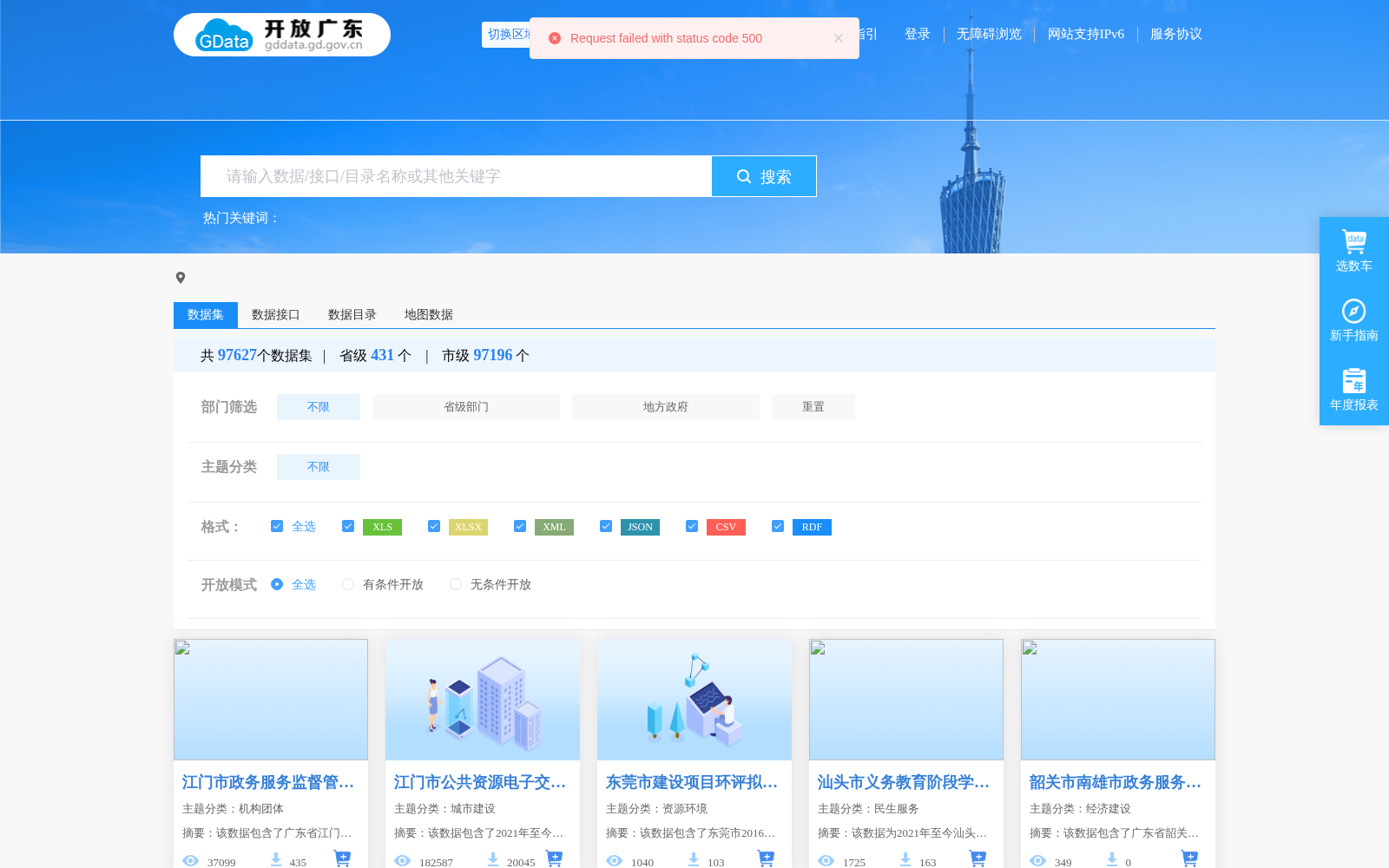The height and width of the screenshot is (868, 1389).
Task: Click view-count eye icon beside 37099
Action: click(x=190, y=861)
